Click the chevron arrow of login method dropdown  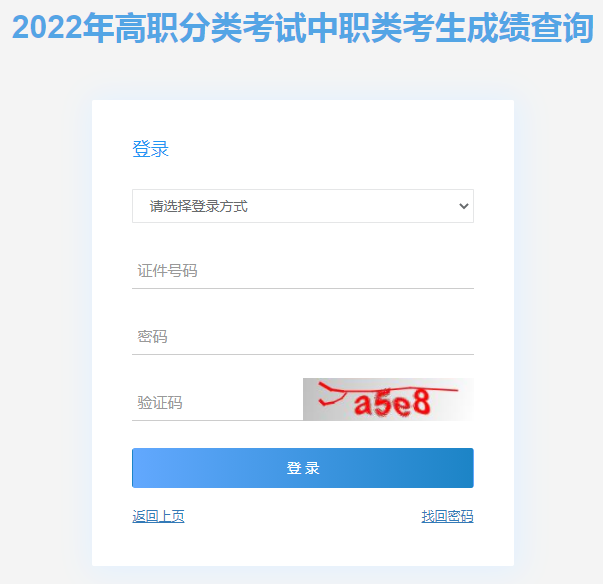(x=464, y=206)
